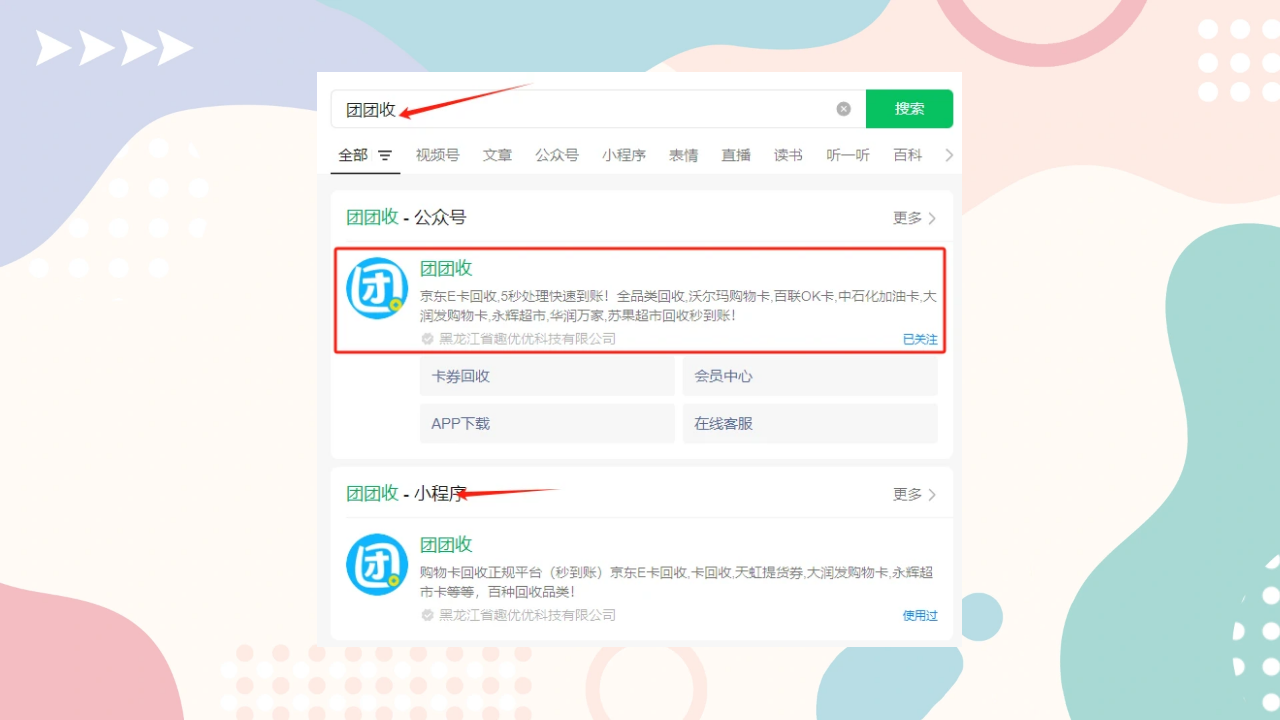Click the 公众号 publisher 黑龙江省趣优优科技有限公司

tap(528, 339)
